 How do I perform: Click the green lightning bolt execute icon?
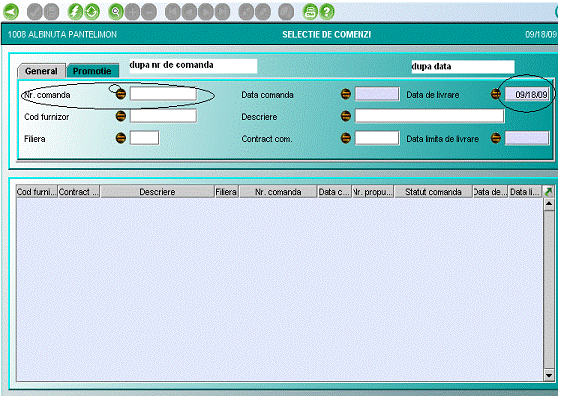pyautogui.click(x=75, y=12)
